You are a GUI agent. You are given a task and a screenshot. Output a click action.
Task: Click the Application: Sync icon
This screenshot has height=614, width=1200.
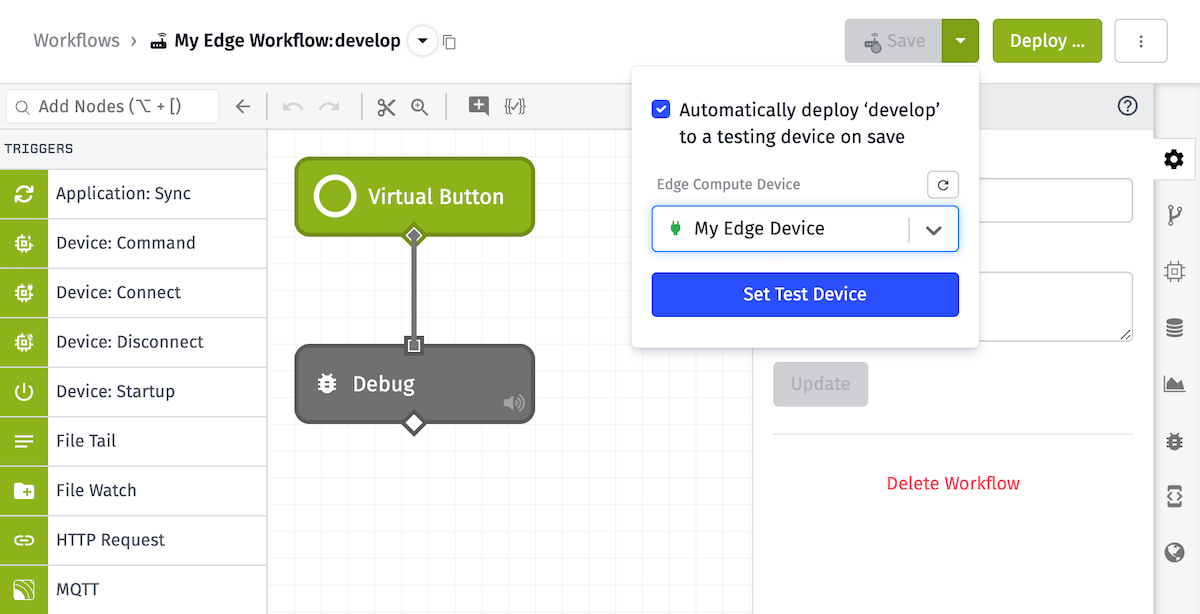(24, 194)
